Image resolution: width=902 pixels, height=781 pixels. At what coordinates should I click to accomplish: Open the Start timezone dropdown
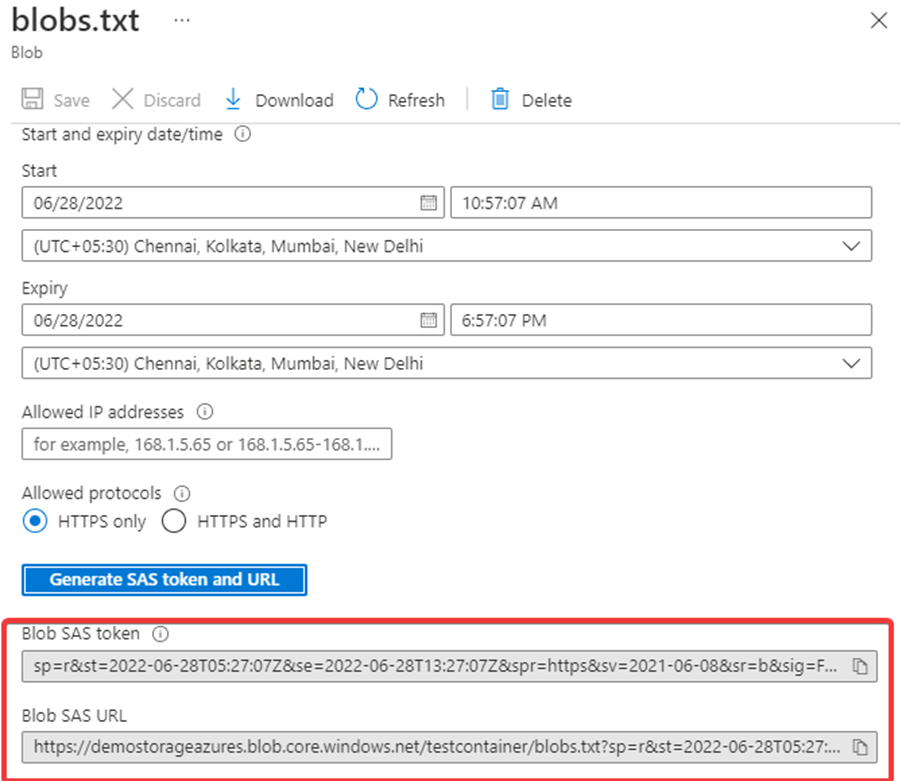[x=851, y=245]
